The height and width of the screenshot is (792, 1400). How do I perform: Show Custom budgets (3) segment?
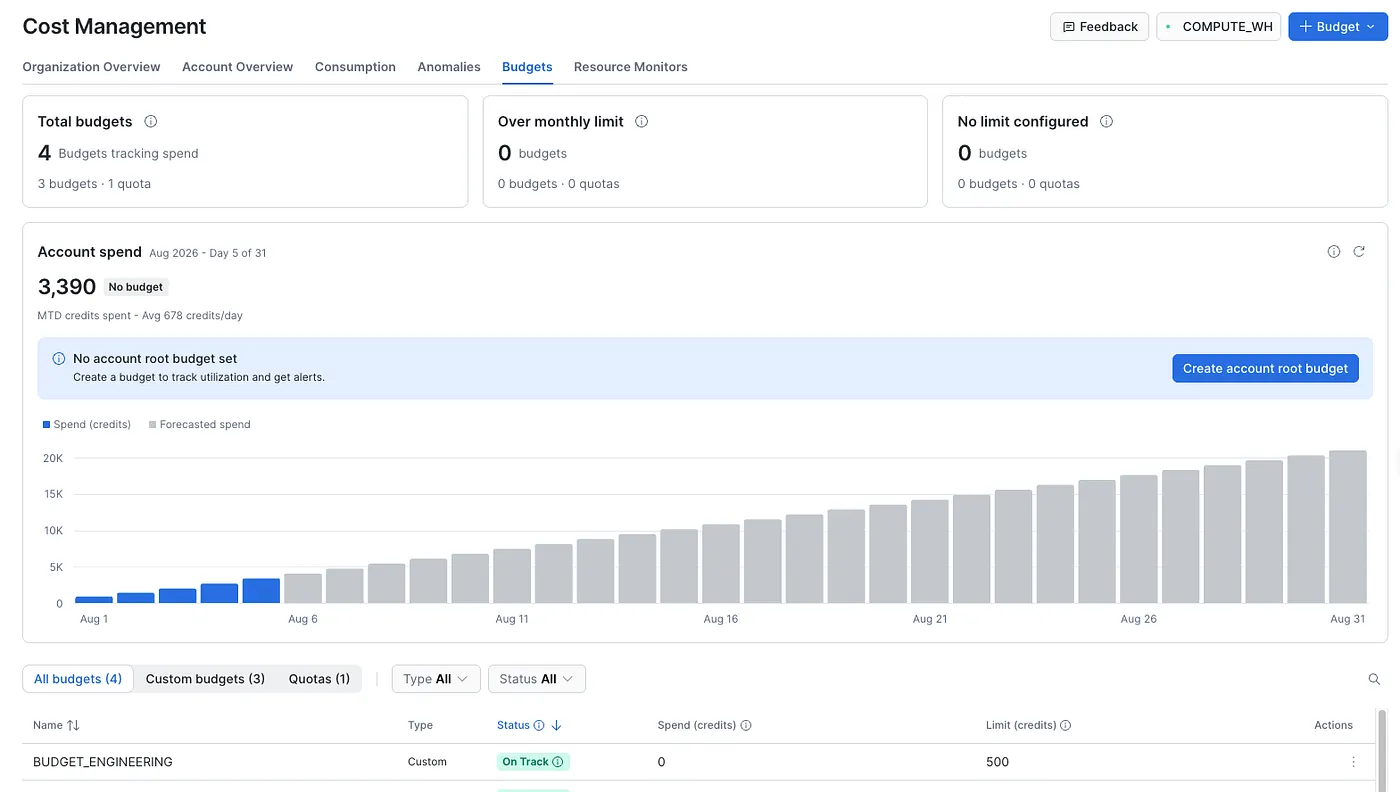pyautogui.click(x=205, y=679)
